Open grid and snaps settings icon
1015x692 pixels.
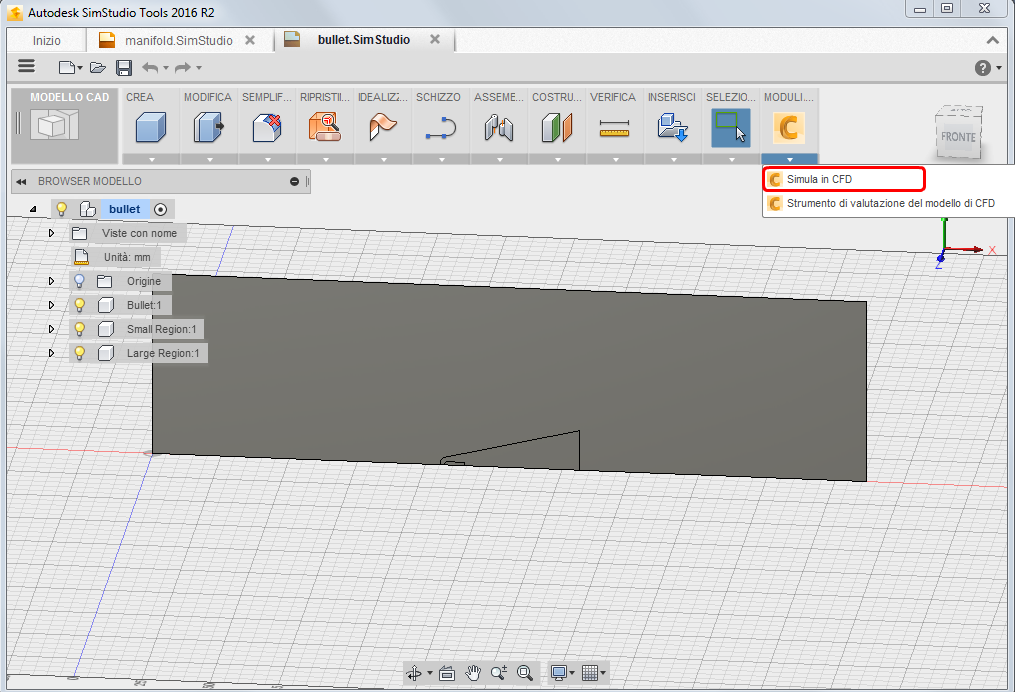tap(590, 673)
